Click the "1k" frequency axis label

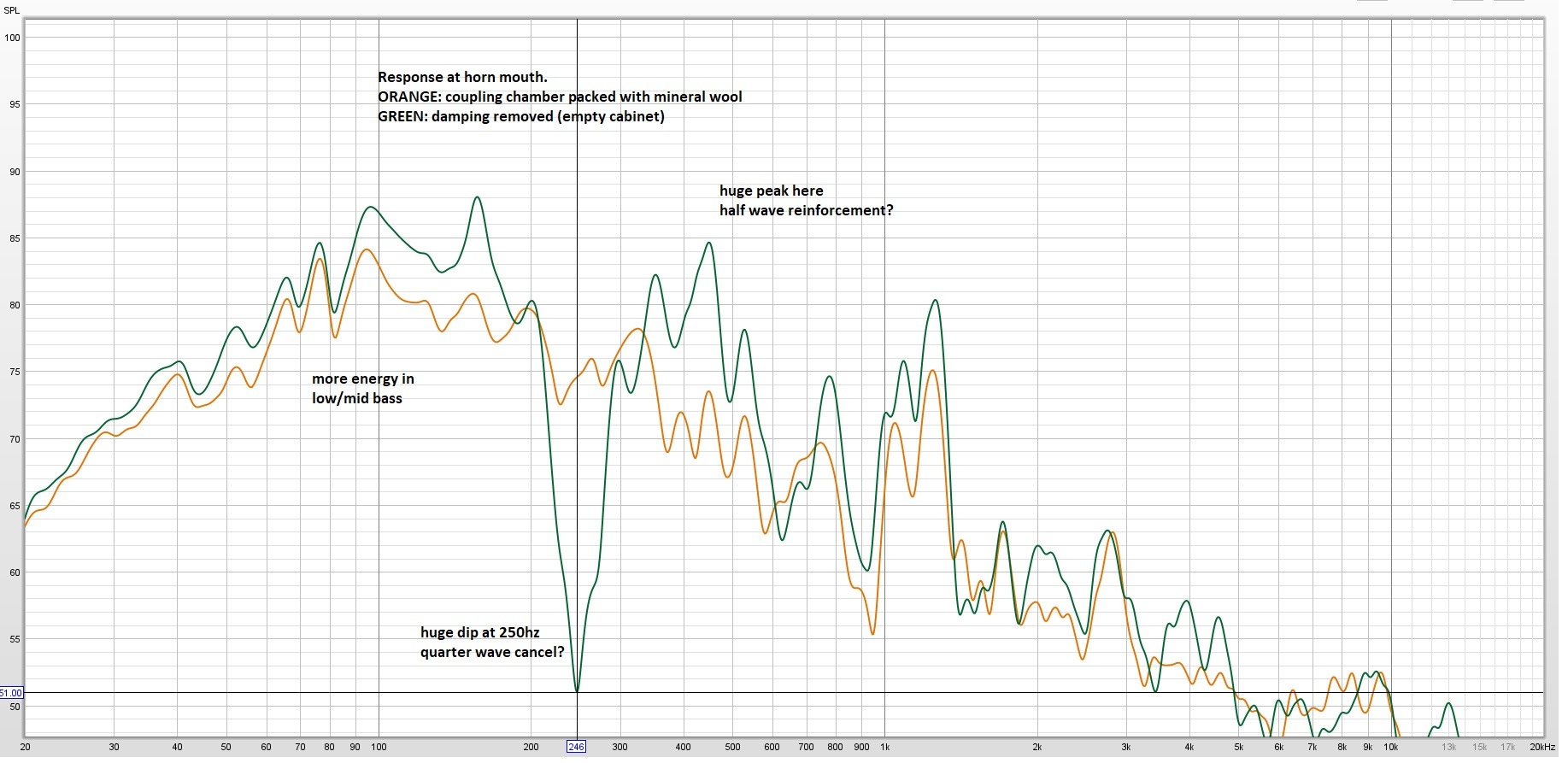(x=885, y=747)
